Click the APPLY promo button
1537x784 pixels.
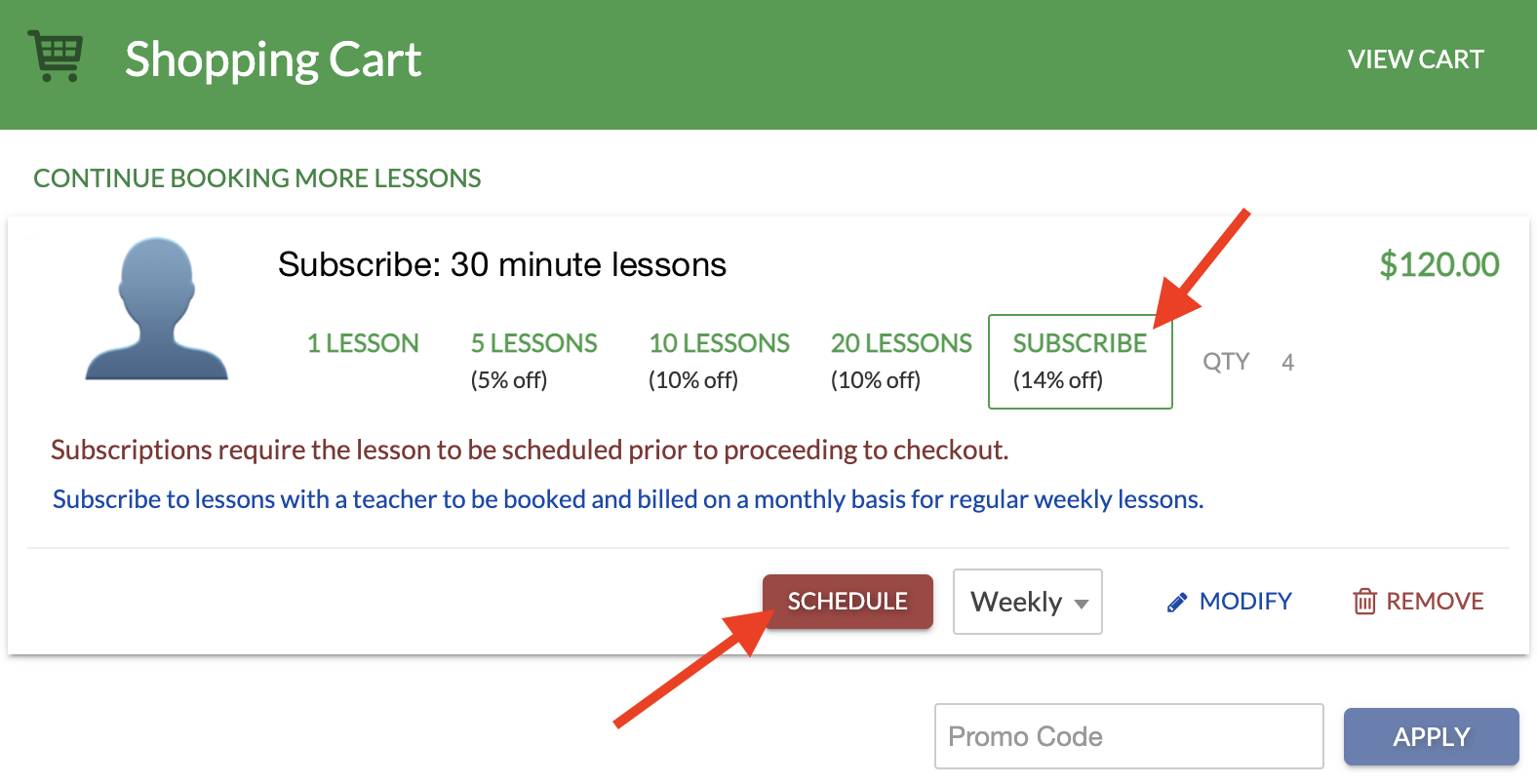coord(1432,736)
